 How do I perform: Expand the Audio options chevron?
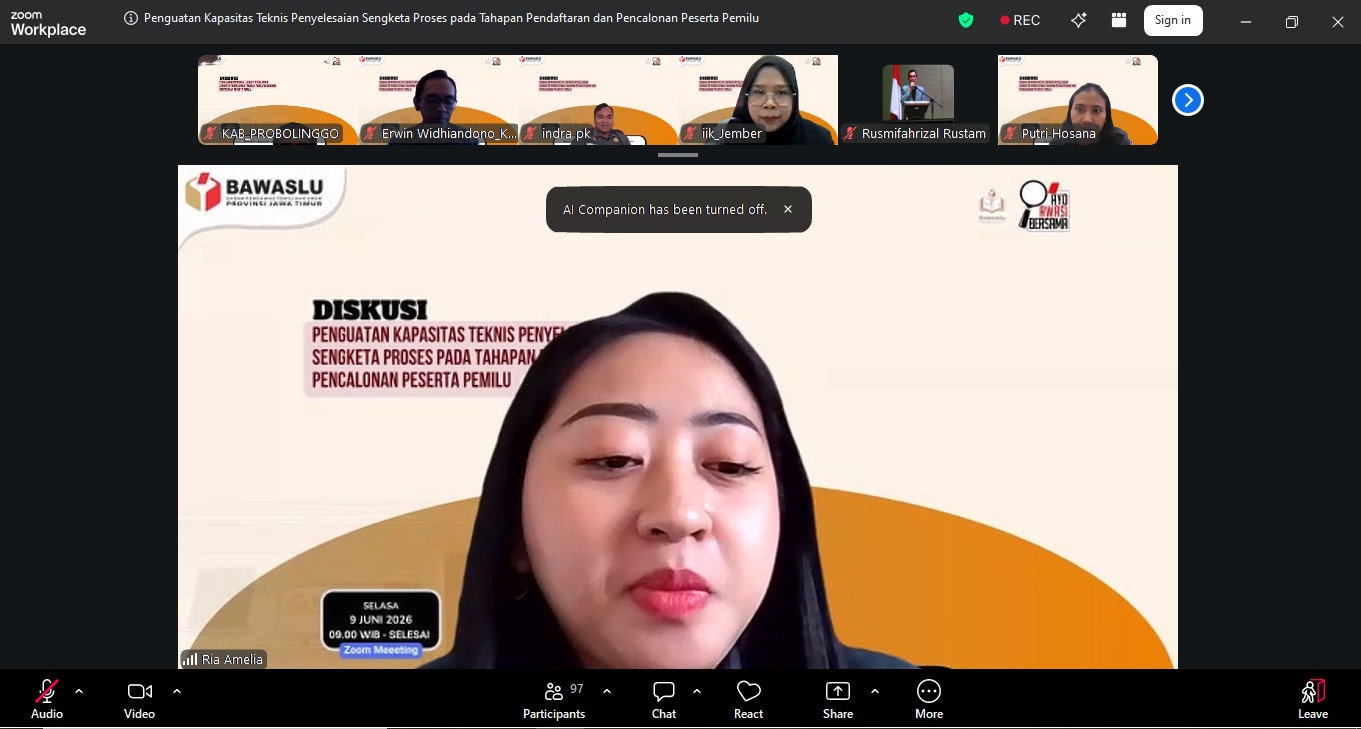(x=79, y=691)
